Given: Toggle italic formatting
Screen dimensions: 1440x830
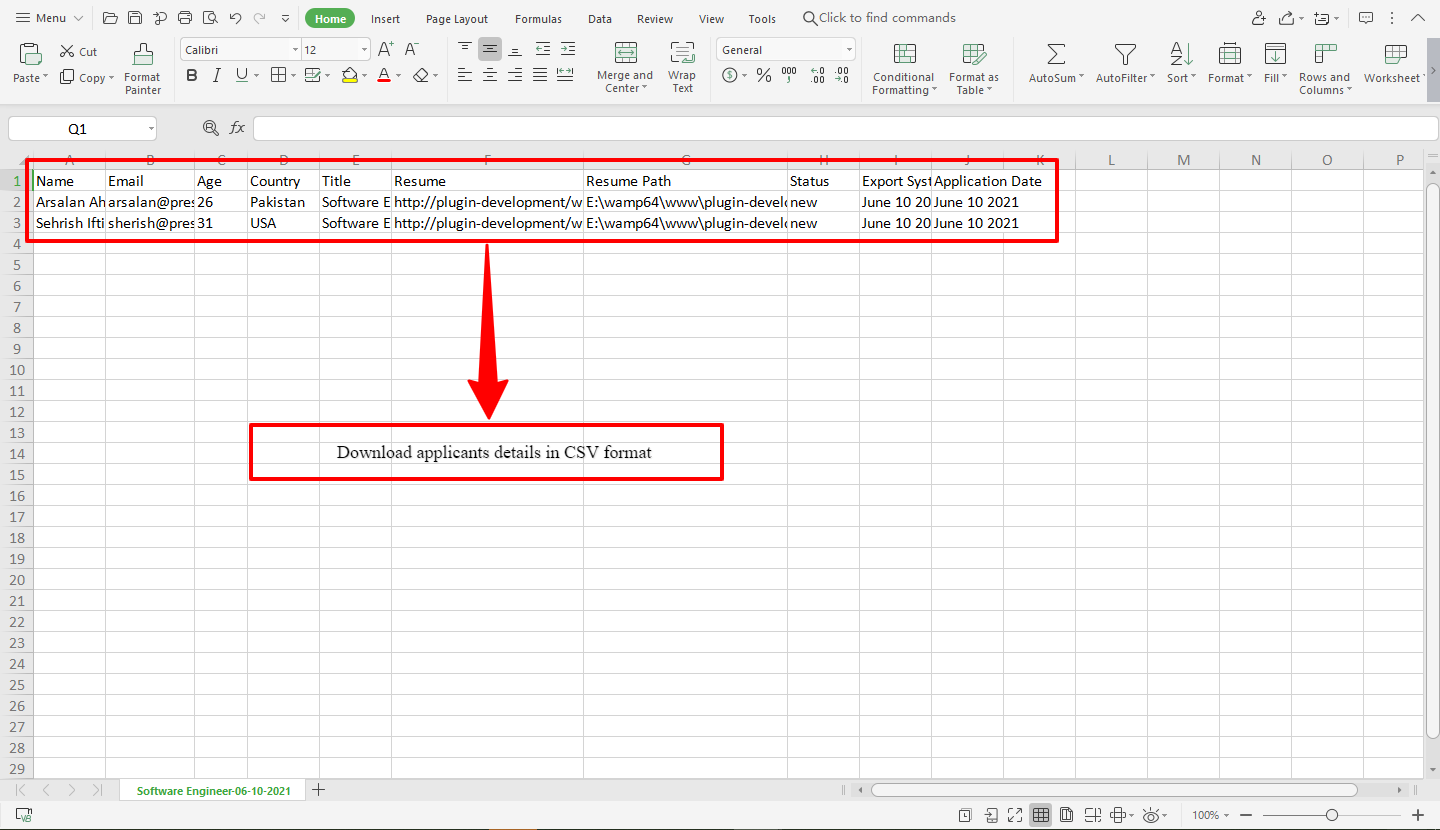Looking at the screenshot, I should point(216,74).
